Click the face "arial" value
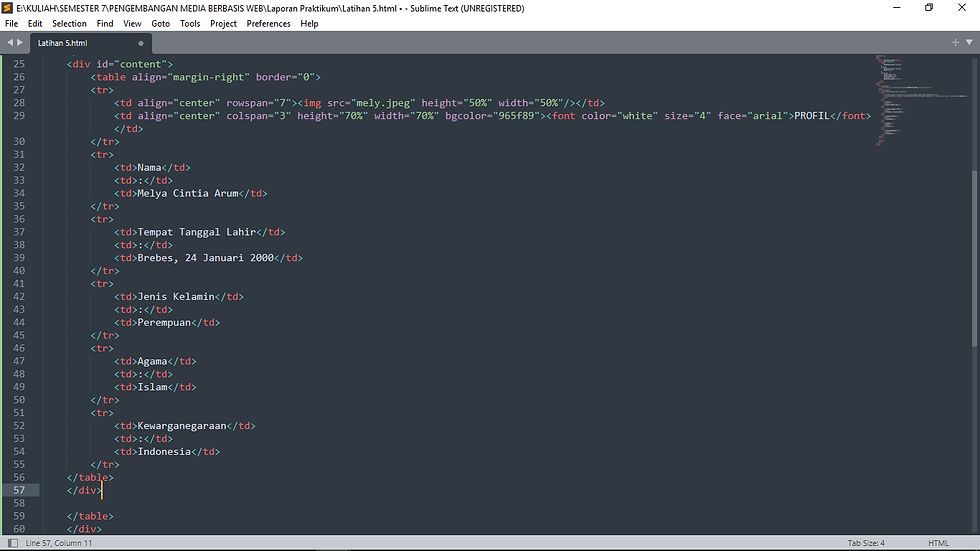This screenshot has width=980, height=551. pos(768,116)
